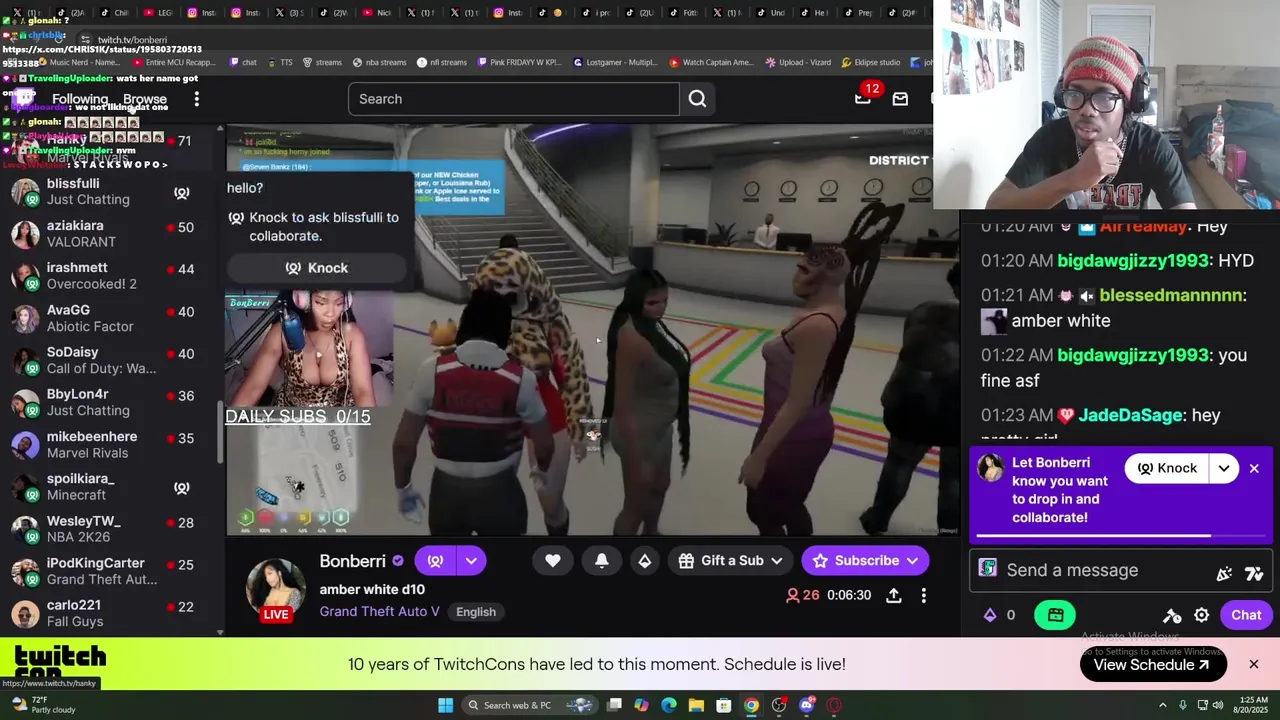The height and width of the screenshot is (720, 1280).
Task: Open SoDaisy Call of Duty channel
Action: 110,360
